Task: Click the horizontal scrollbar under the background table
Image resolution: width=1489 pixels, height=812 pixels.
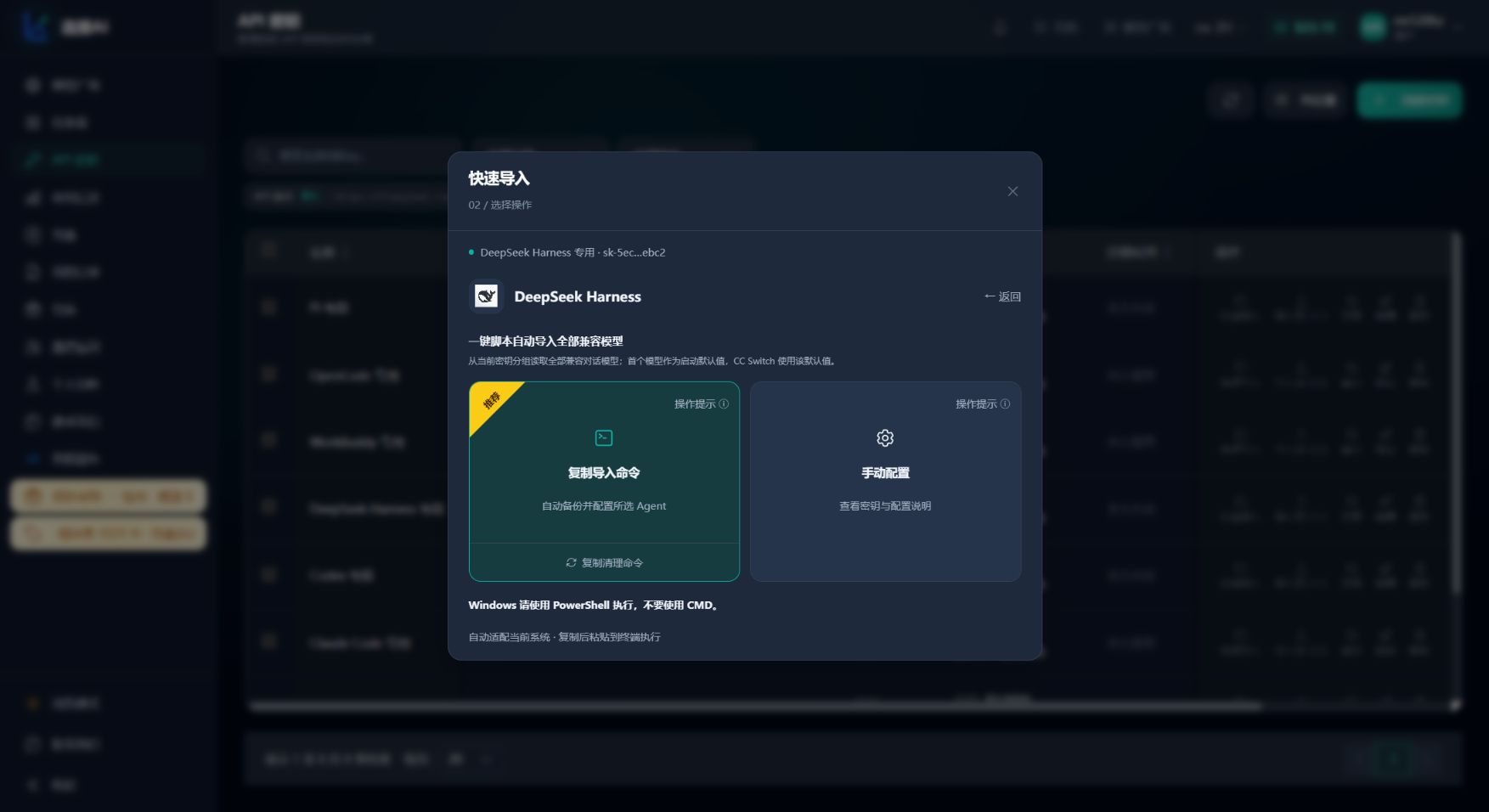Action: [x=756, y=706]
